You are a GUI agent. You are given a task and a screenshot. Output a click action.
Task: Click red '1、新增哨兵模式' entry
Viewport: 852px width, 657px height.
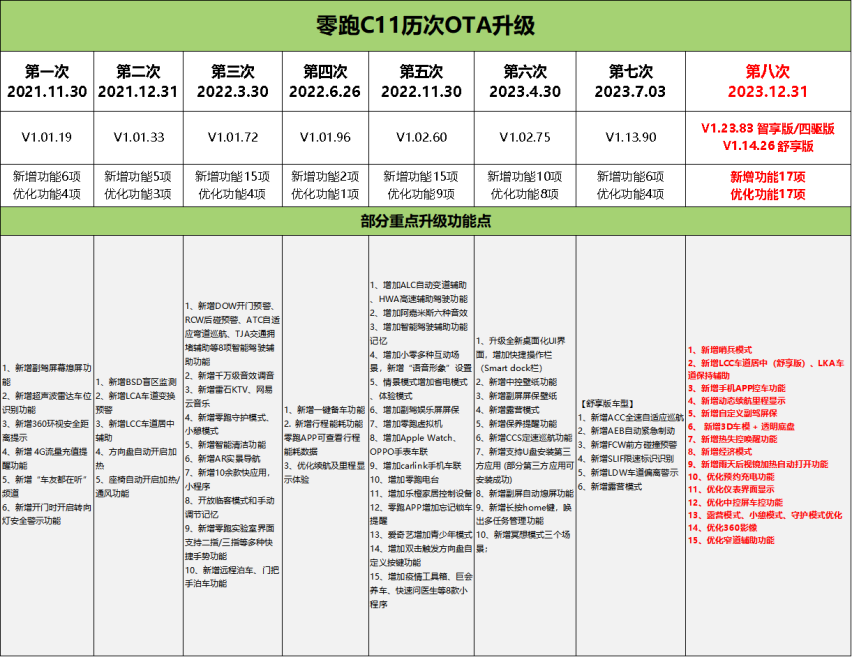[x=720, y=350]
